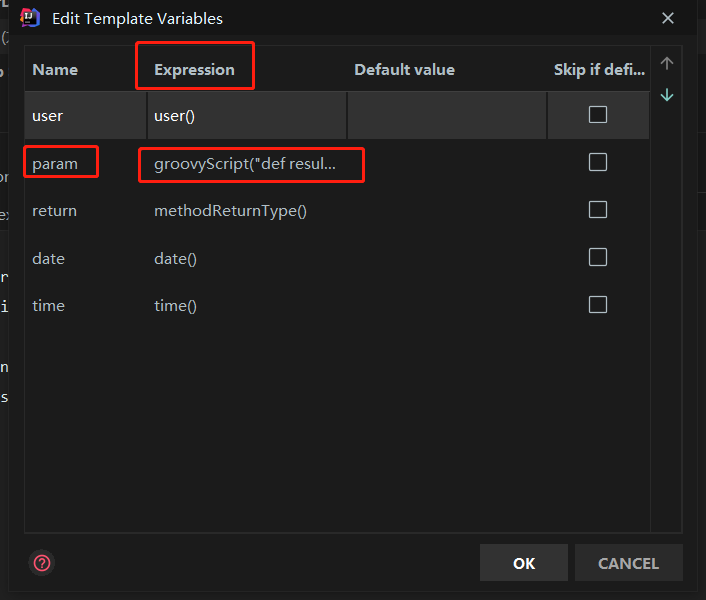Click the user() expression cell
Image resolution: width=706 pixels, height=600 pixels.
pos(175,116)
